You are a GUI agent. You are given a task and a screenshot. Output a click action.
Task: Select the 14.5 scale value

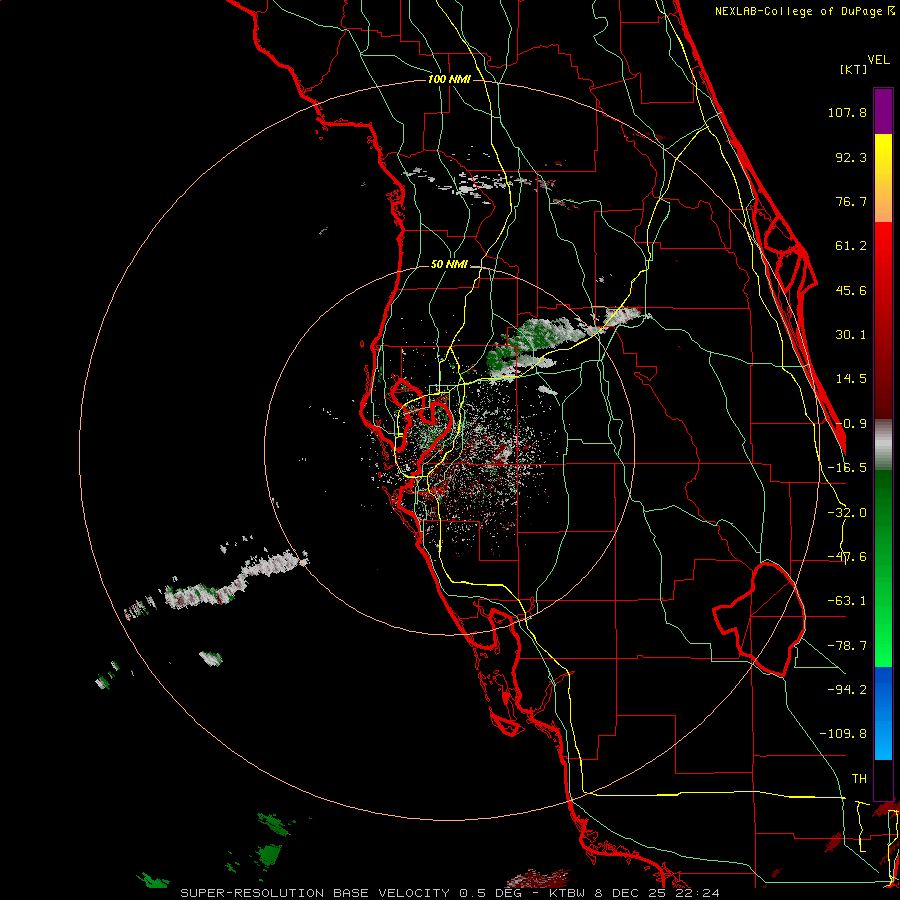851,379
